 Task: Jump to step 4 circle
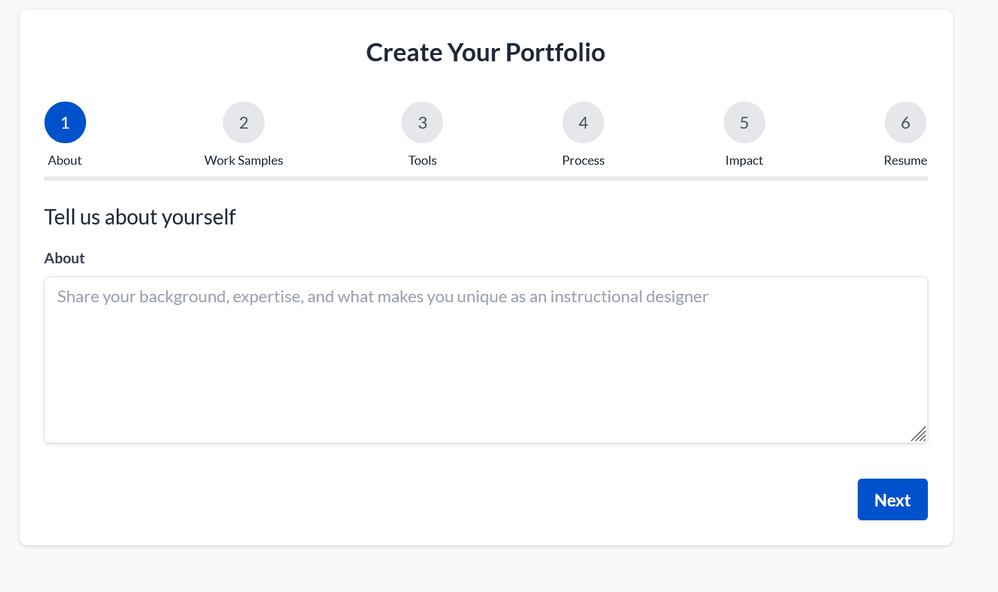pos(583,123)
